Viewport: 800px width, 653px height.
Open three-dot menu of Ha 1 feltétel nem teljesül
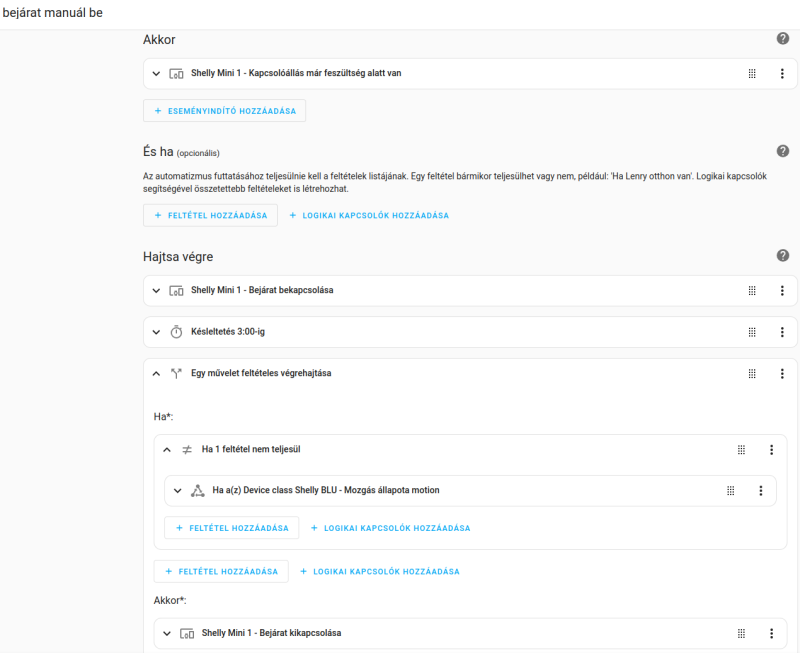point(771,449)
